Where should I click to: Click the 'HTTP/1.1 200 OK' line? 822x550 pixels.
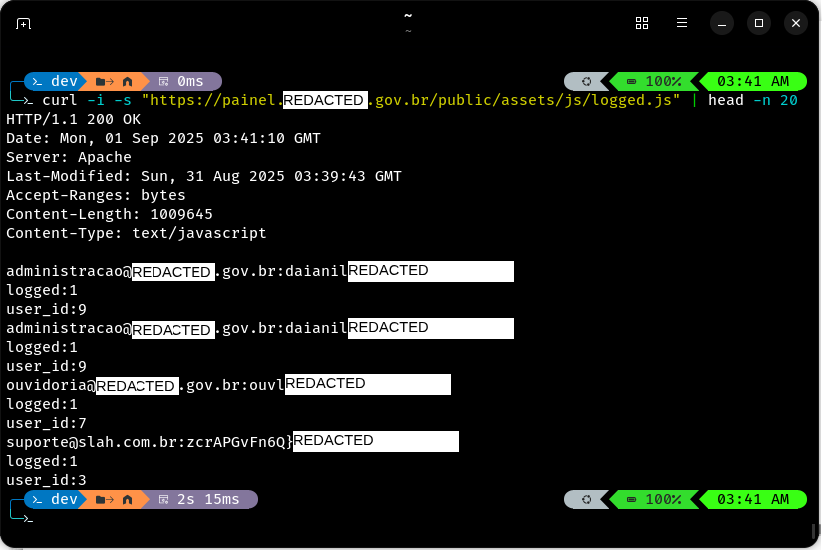click(73, 120)
